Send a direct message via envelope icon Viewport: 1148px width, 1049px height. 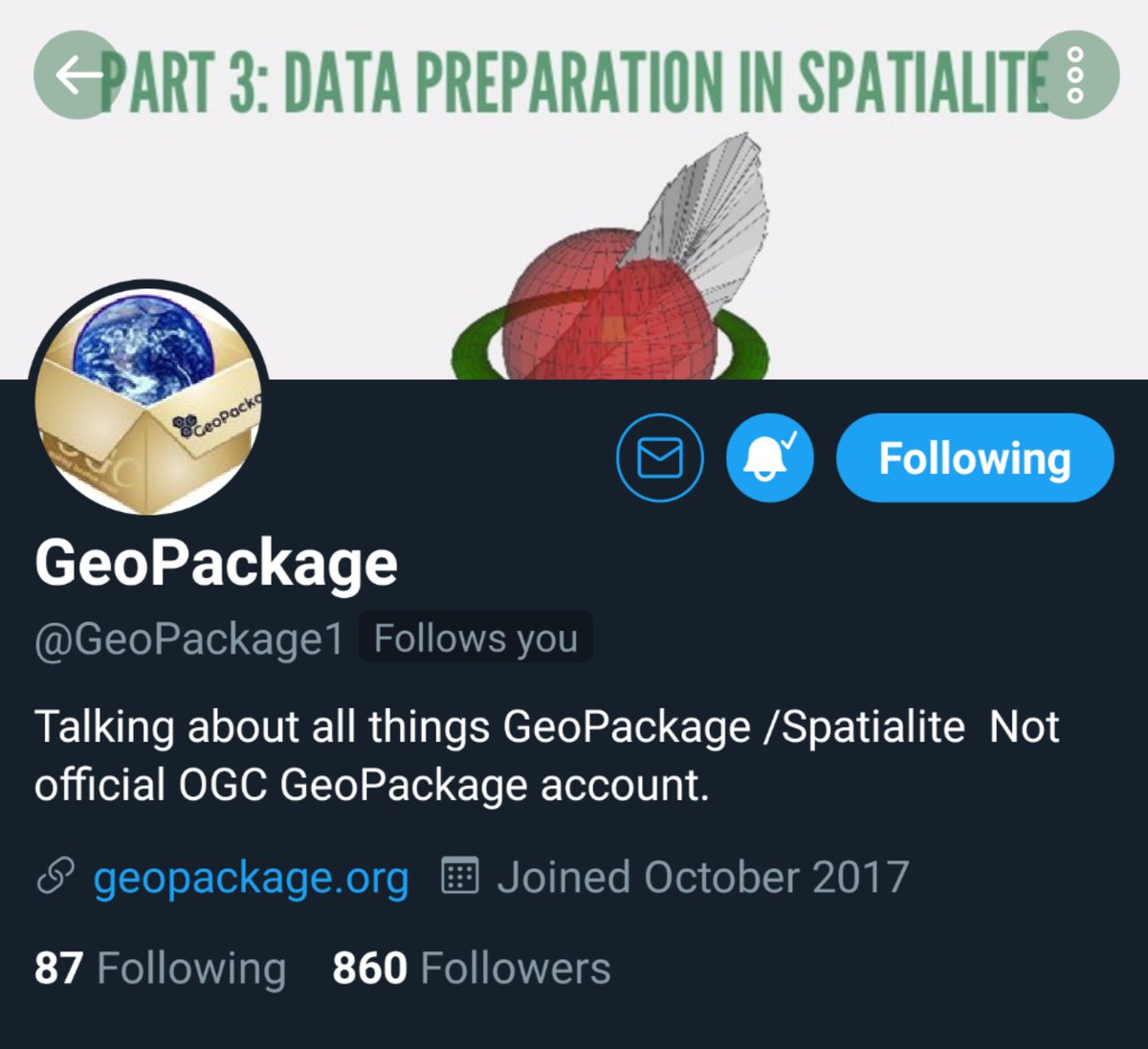(x=660, y=458)
